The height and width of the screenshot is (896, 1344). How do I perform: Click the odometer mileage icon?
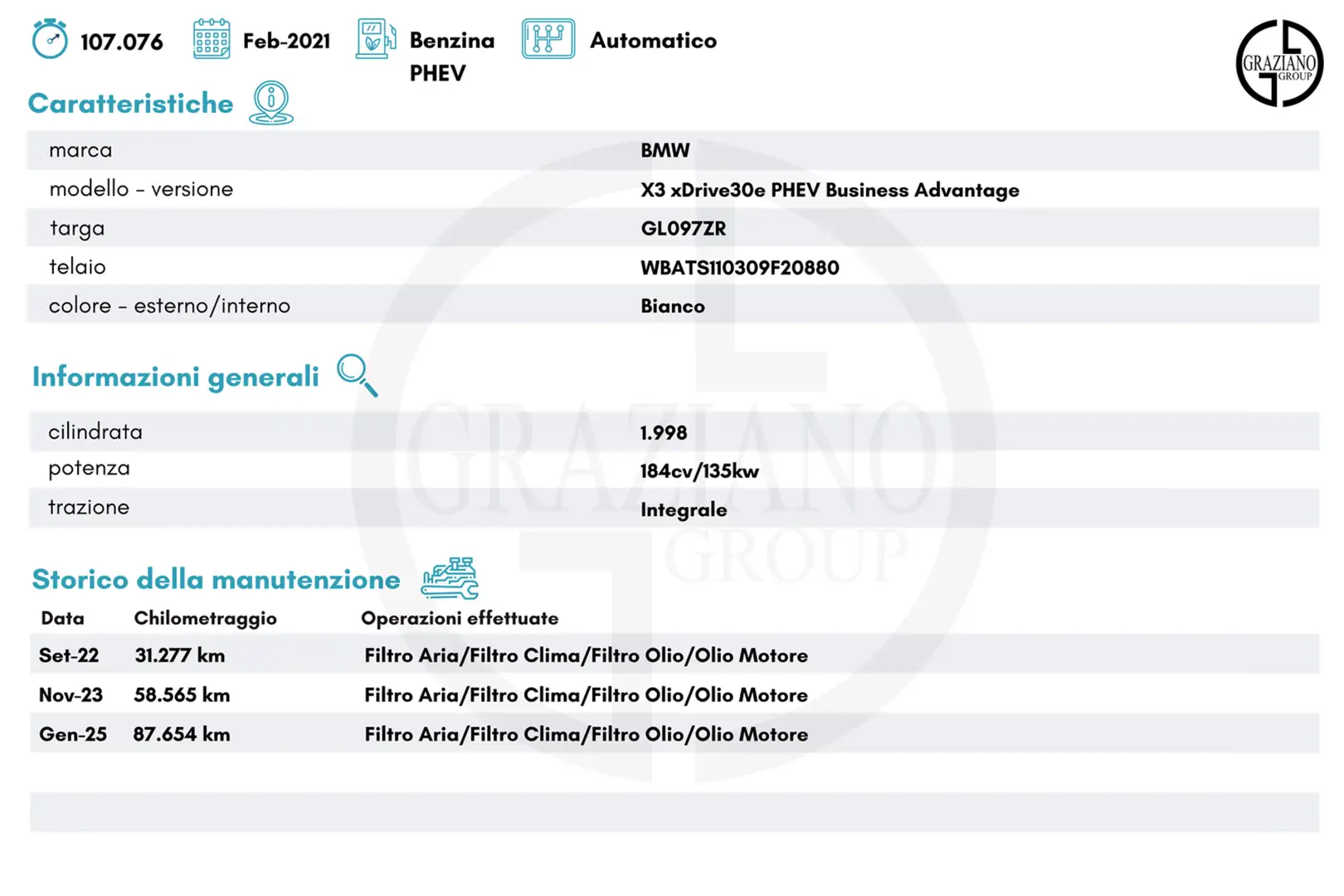(x=50, y=39)
